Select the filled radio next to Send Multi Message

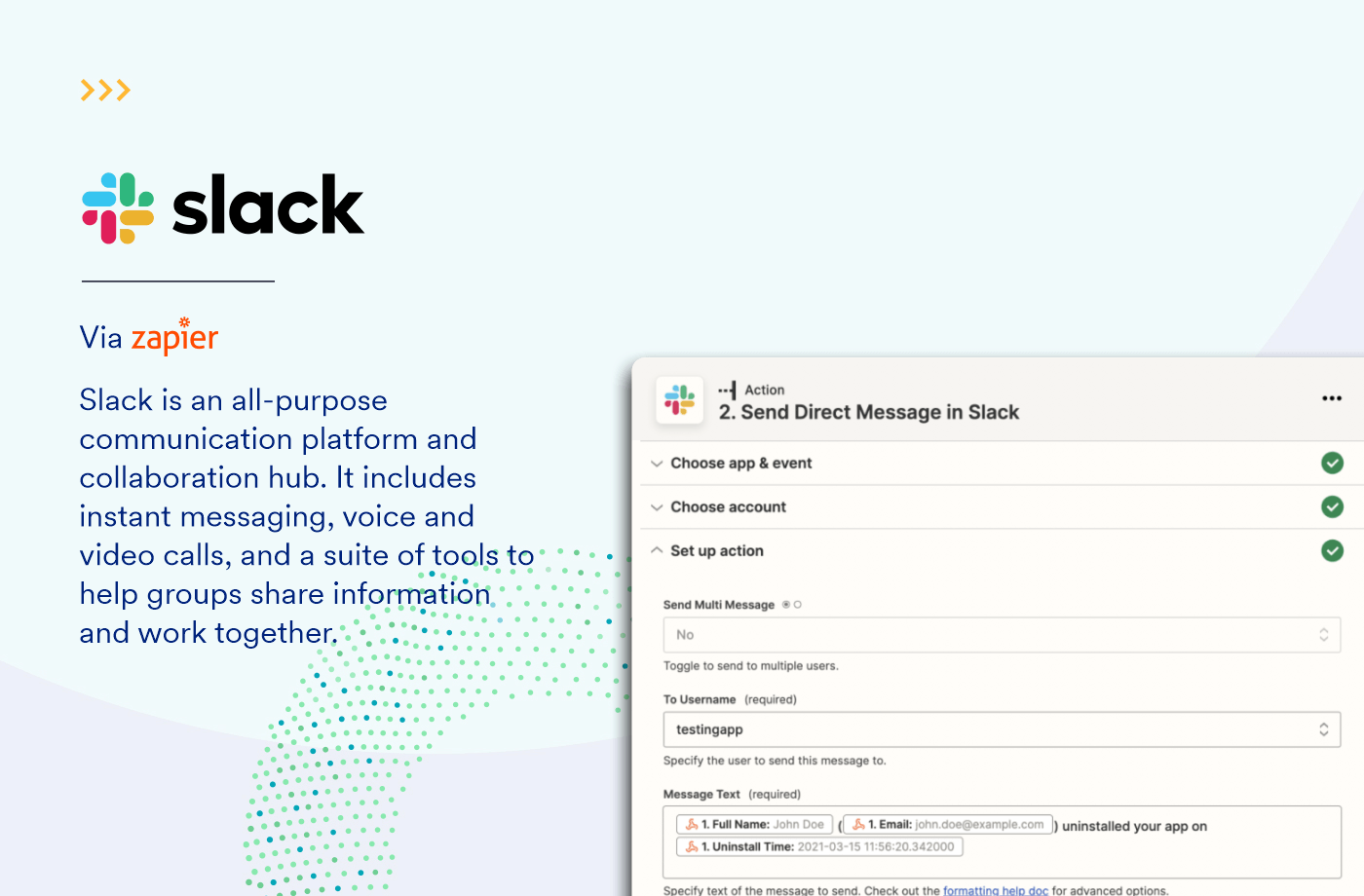click(786, 605)
